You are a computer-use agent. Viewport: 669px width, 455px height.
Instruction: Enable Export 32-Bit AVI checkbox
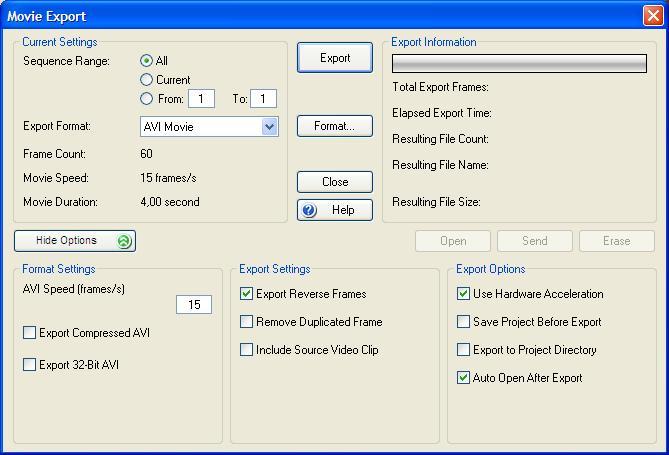click(x=29, y=365)
